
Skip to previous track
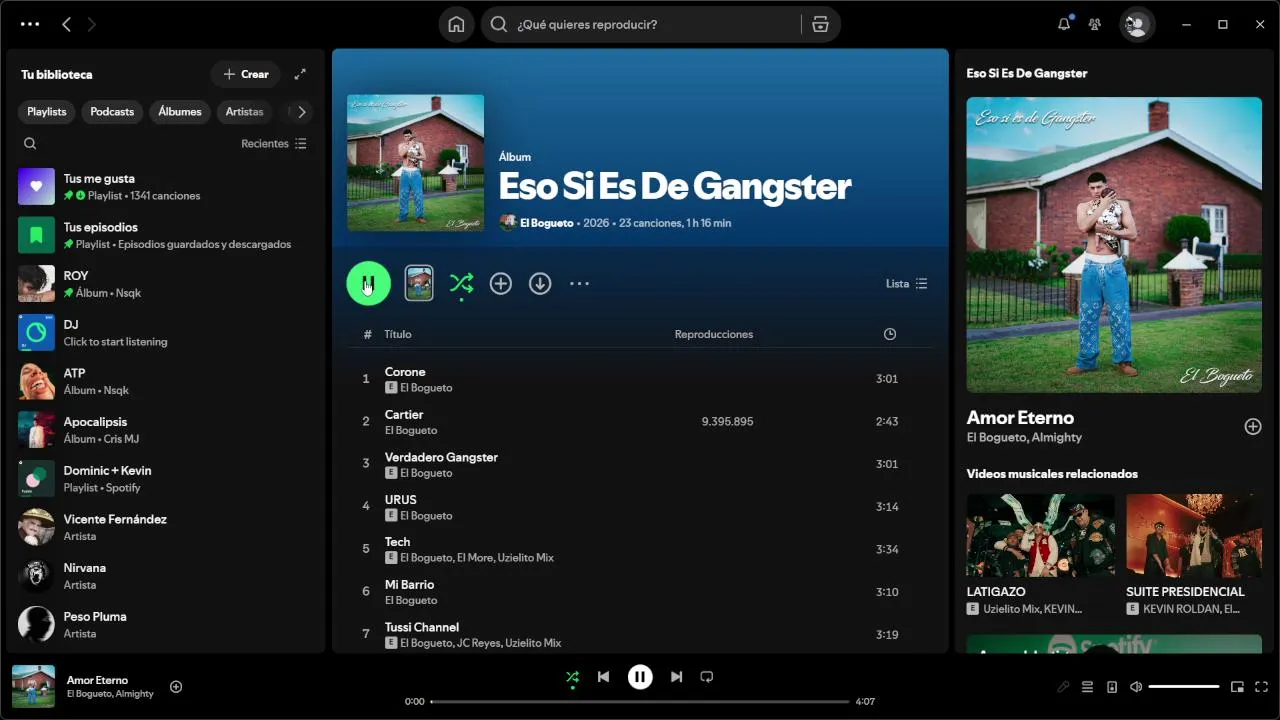(x=603, y=677)
